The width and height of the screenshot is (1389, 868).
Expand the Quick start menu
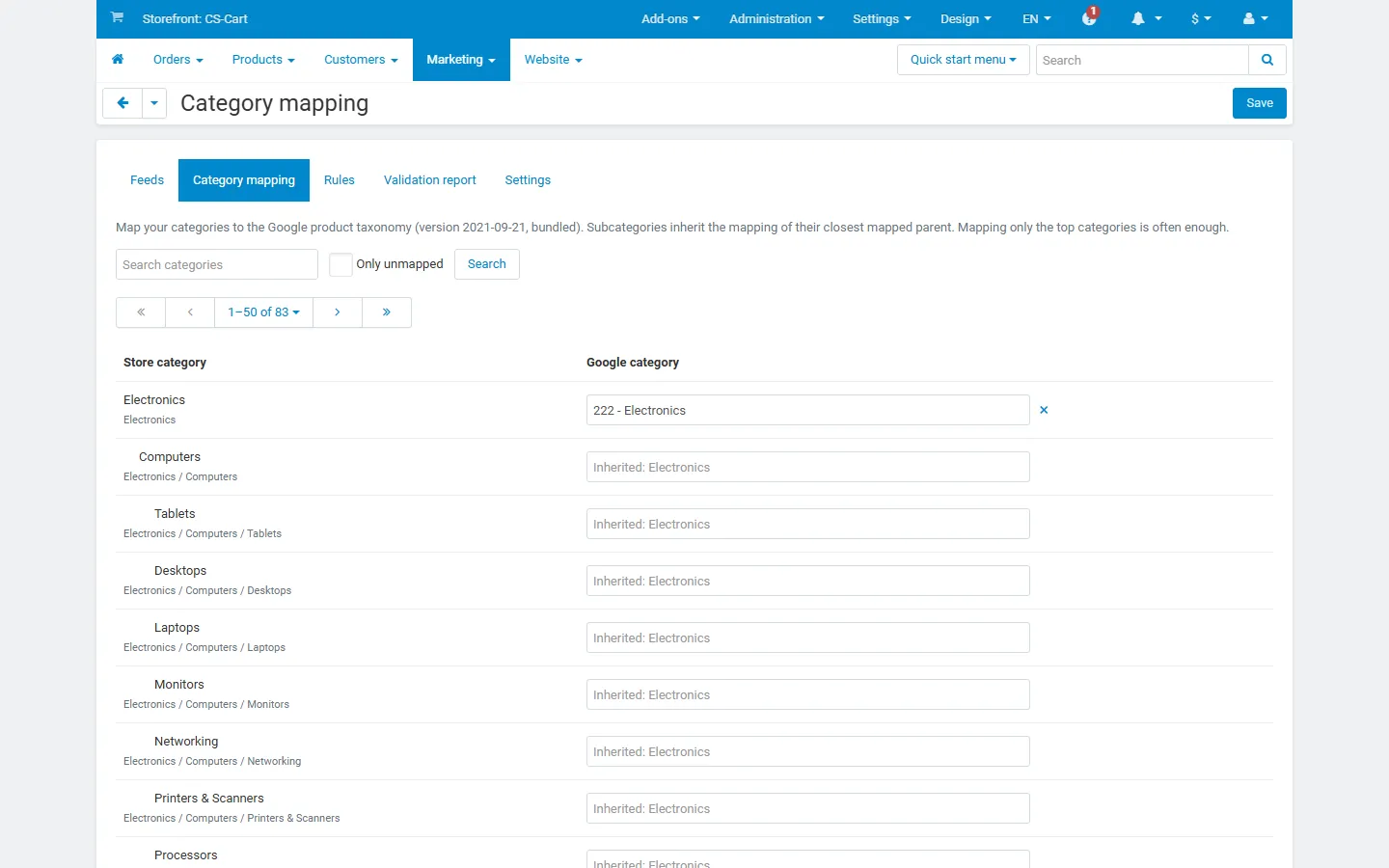pos(963,60)
